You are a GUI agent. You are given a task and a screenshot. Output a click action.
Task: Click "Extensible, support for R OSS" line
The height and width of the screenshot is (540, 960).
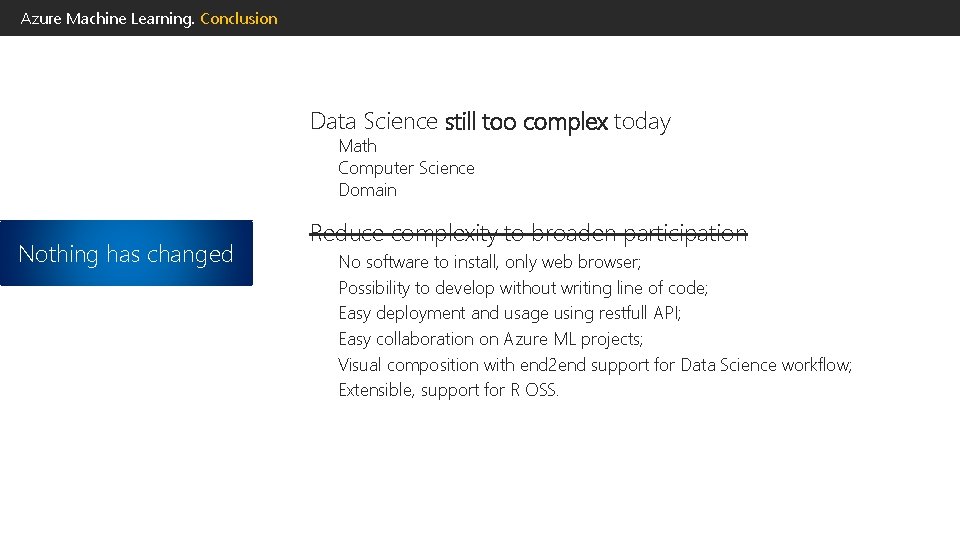coord(448,390)
